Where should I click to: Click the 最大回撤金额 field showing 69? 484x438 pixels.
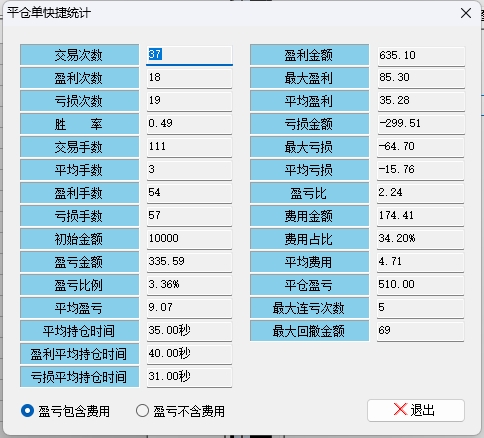pos(421,331)
